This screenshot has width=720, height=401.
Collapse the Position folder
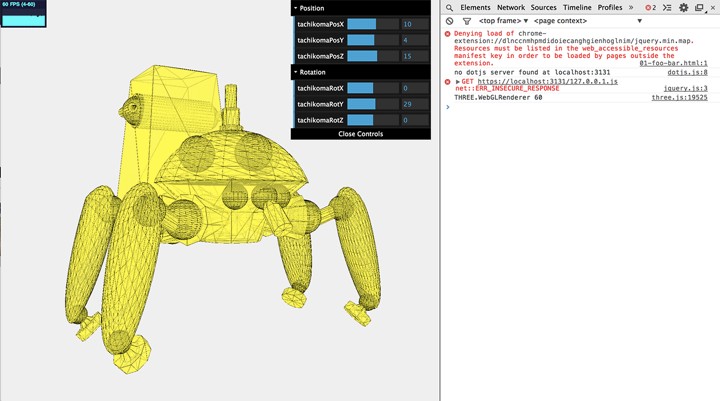pyautogui.click(x=361, y=8)
